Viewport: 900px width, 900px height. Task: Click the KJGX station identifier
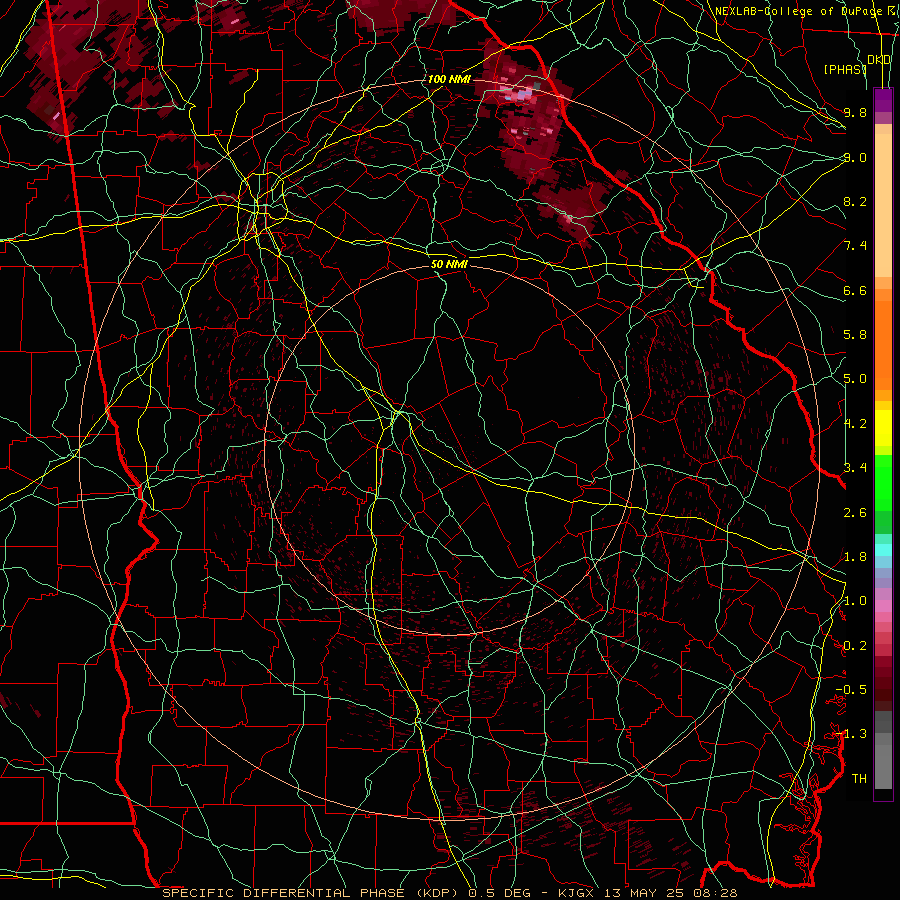tap(577, 893)
